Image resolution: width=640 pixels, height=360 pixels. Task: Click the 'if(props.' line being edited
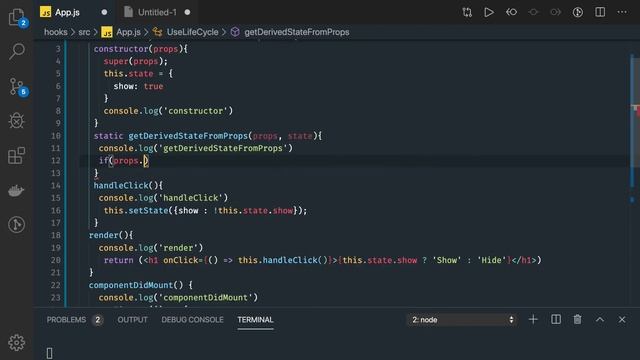[x=124, y=161]
